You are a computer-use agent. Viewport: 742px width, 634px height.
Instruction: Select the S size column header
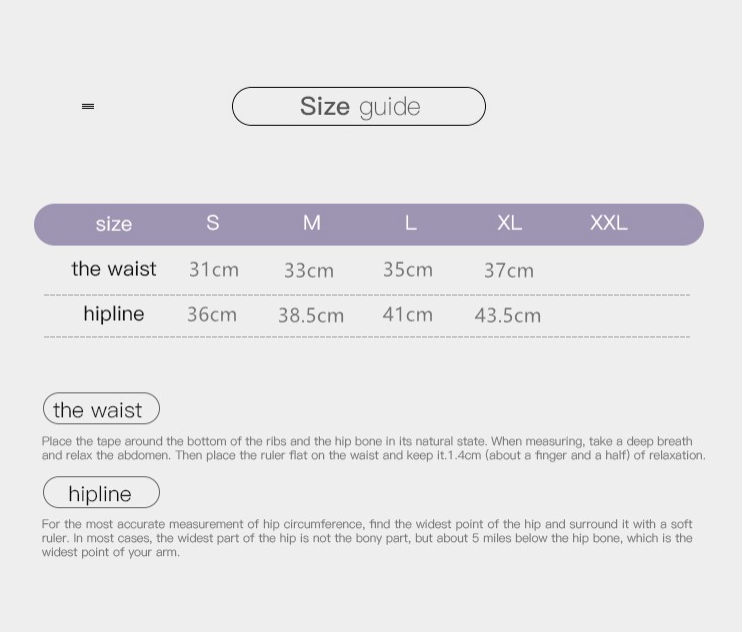click(212, 223)
